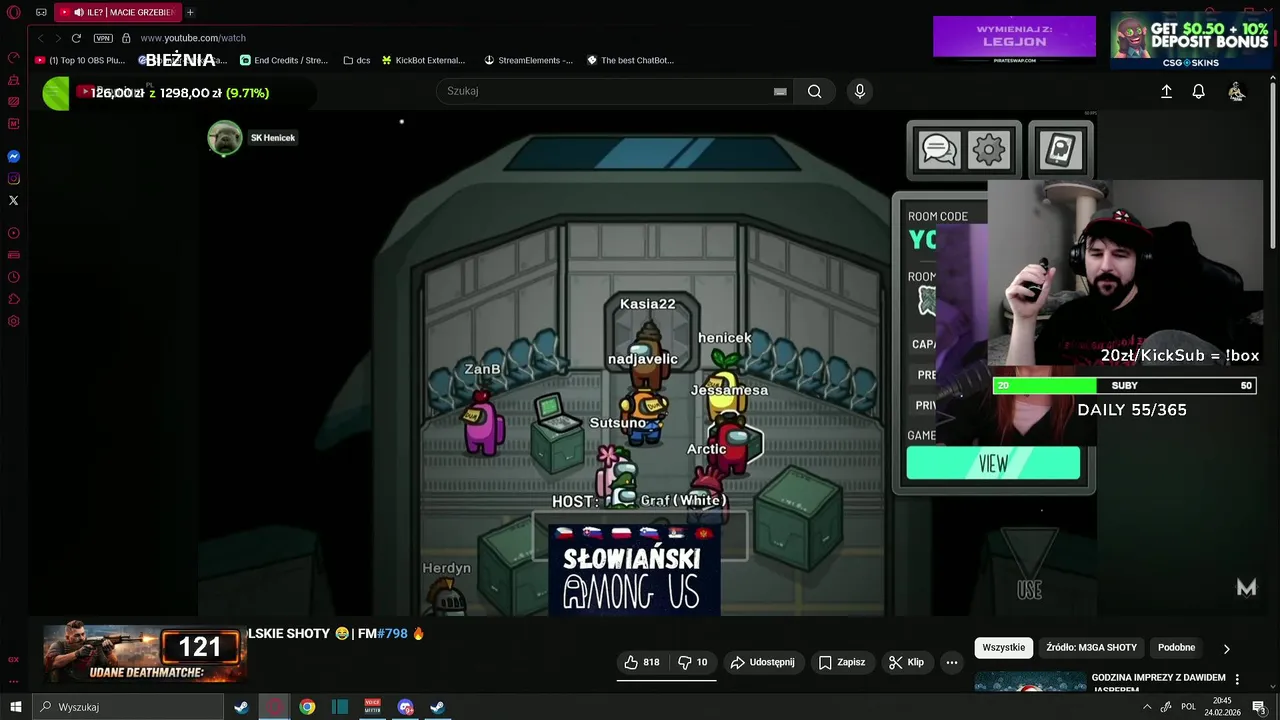This screenshot has height=720, width=1280.
Task: Open Instagram in Opera sidebar
Action: coord(14,178)
